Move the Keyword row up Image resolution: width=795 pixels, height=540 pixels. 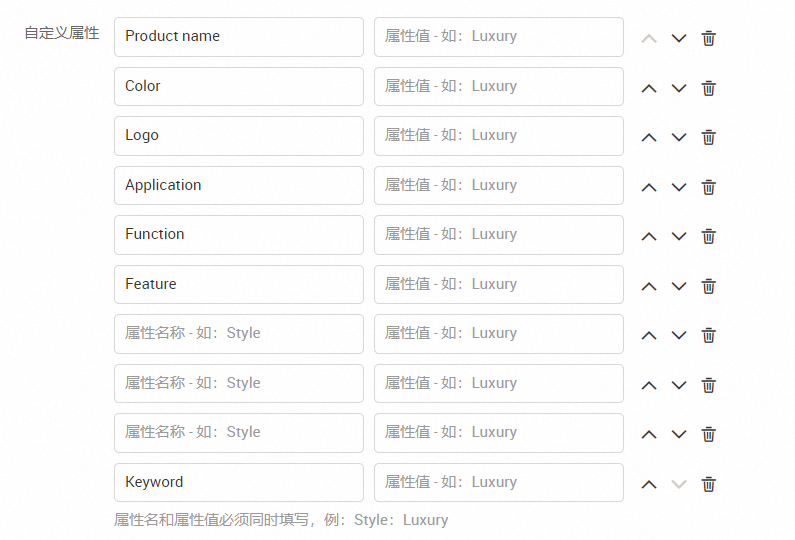(649, 484)
